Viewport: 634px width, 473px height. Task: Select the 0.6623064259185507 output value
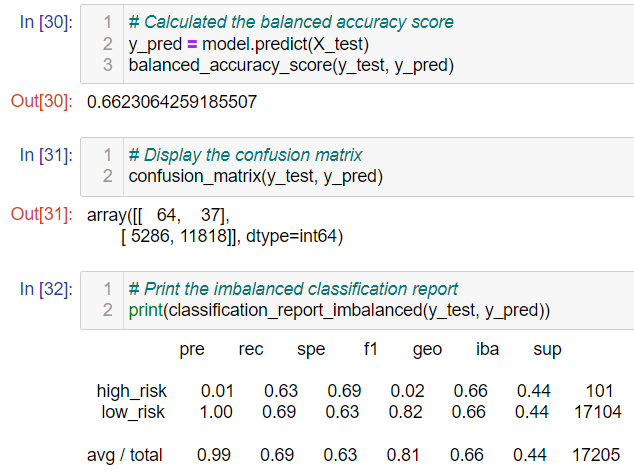pyautogui.click(x=172, y=102)
